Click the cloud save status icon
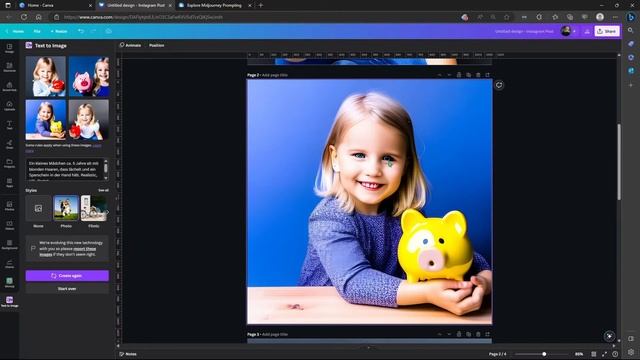Viewport: 640px width, 360px height. [x=108, y=31]
